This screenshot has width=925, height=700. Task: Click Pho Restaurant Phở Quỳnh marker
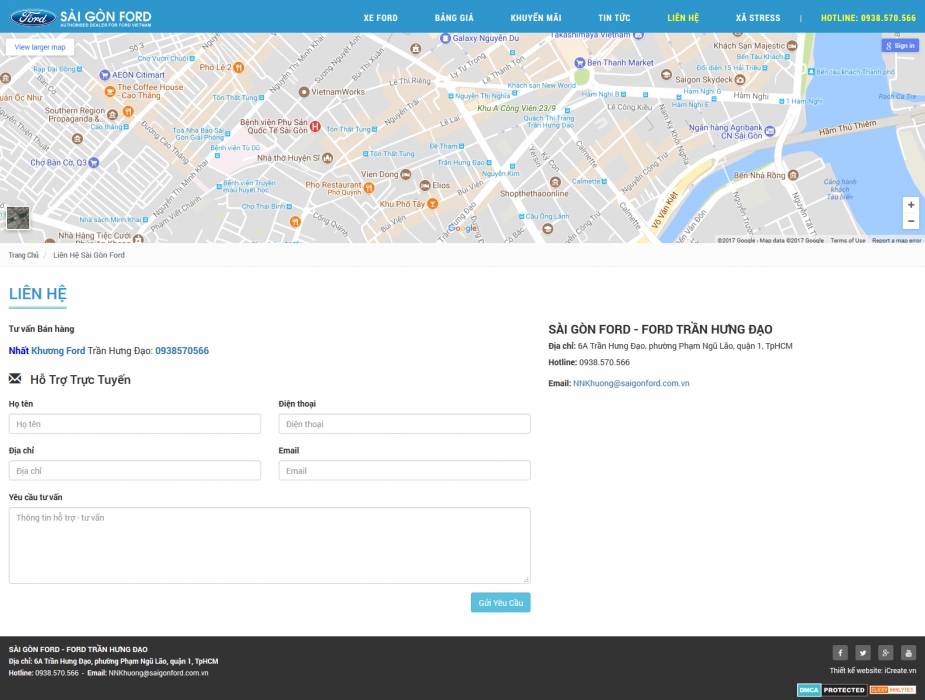point(369,188)
